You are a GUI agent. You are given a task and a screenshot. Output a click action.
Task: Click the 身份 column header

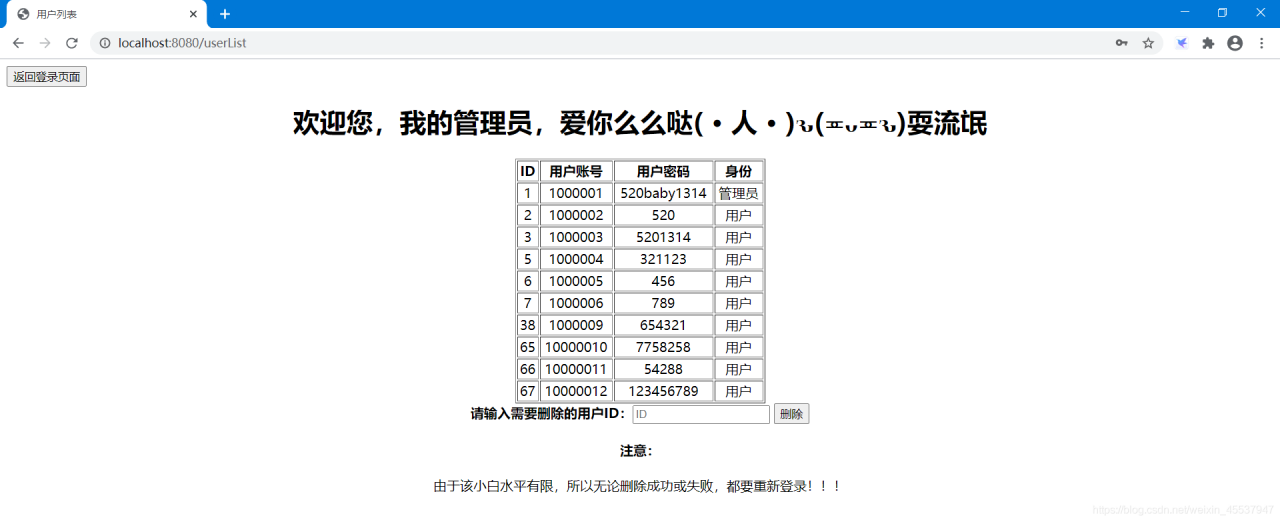pos(739,171)
